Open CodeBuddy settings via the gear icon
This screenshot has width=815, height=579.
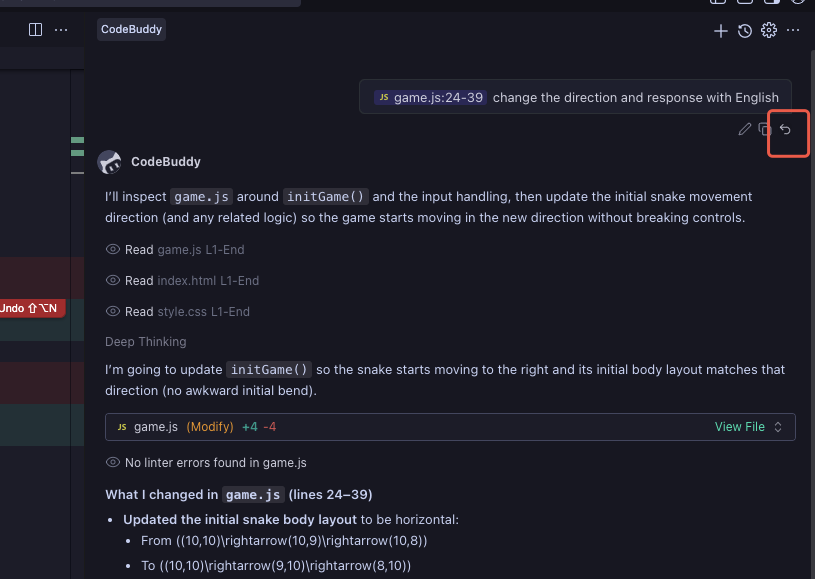[x=768, y=31]
